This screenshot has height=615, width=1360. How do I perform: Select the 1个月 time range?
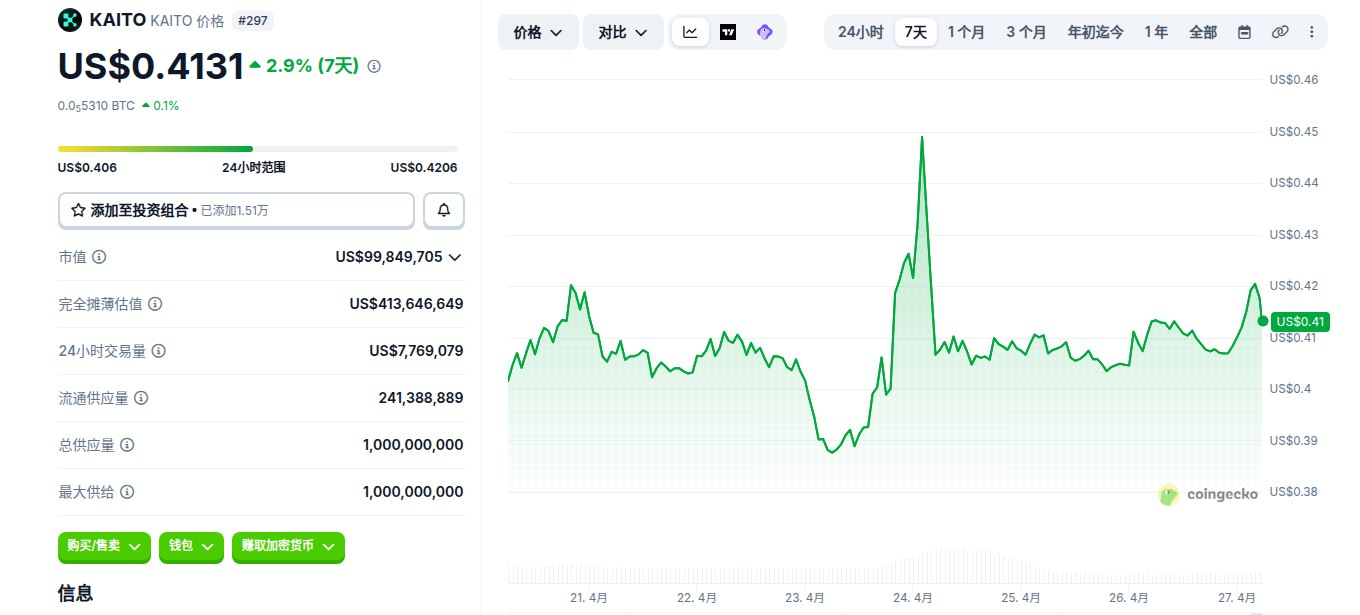point(966,32)
